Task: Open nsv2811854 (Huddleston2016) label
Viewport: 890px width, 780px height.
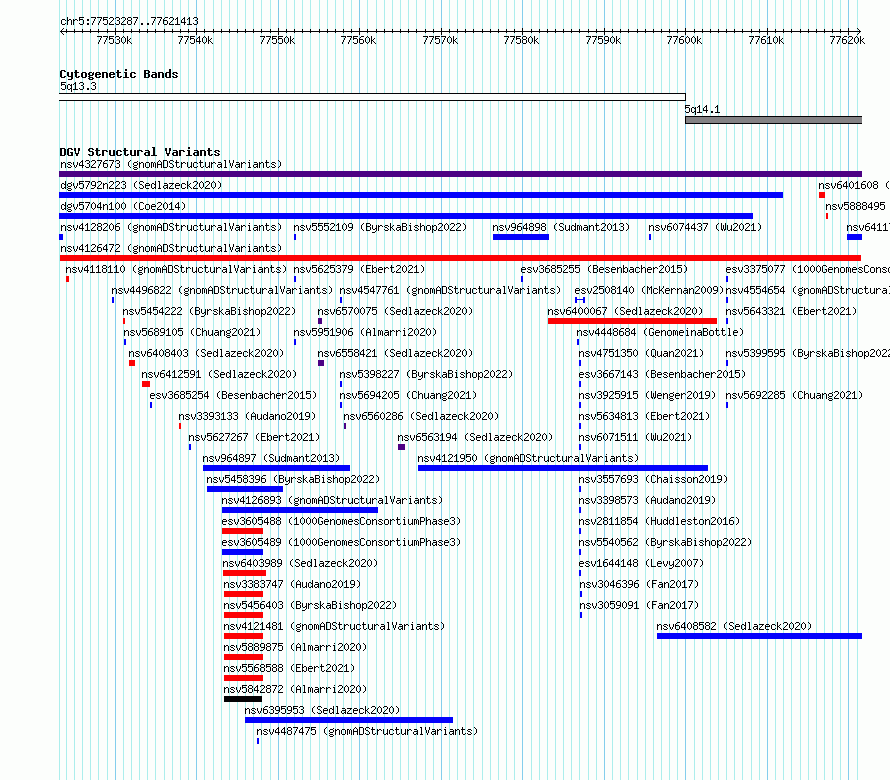Action: (659, 521)
